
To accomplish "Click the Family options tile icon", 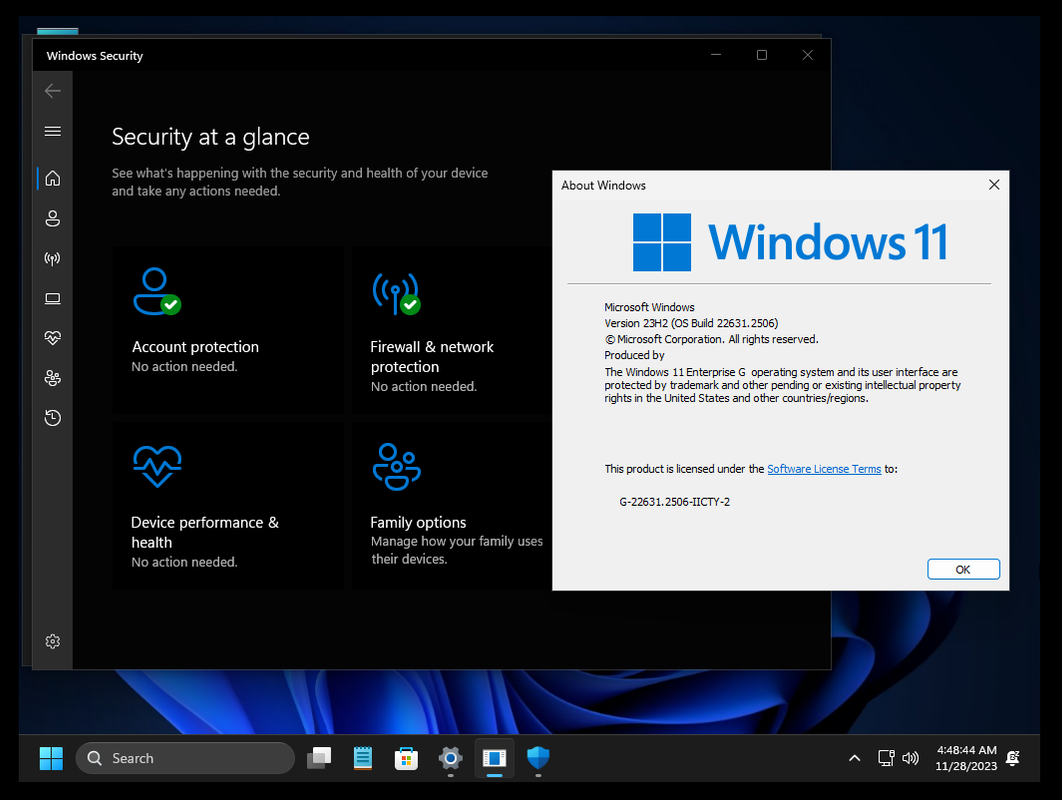I will (396, 467).
